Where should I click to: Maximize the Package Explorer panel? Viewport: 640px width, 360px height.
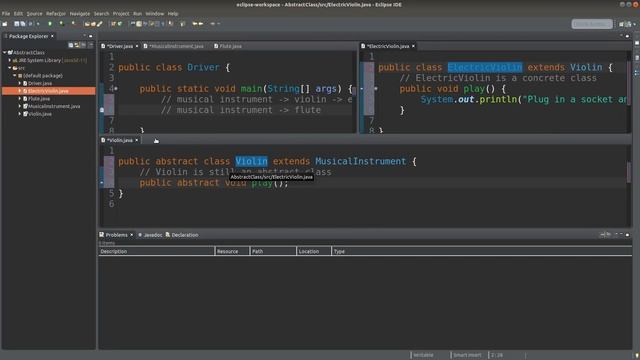[x=91, y=36]
